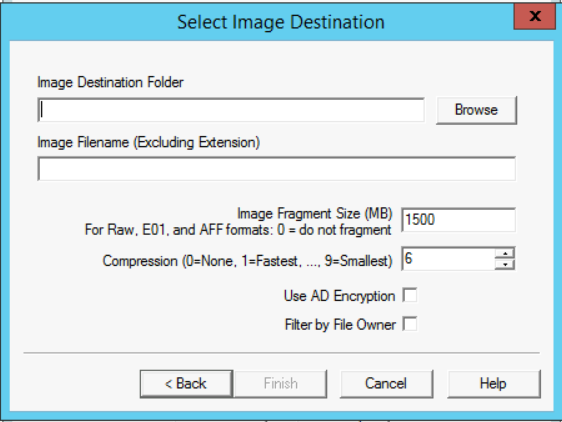Image resolution: width=562 pixels, height=422 pixels.
Task: Click the Image Destination Folder label
Action: click(x=110, y=82)
